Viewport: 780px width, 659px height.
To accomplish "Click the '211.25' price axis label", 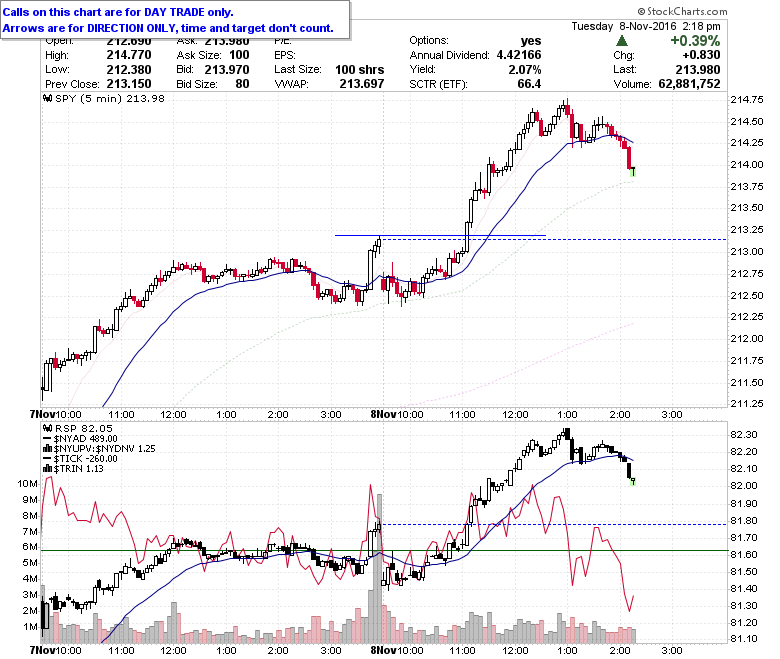I will (x=747, y=403).
